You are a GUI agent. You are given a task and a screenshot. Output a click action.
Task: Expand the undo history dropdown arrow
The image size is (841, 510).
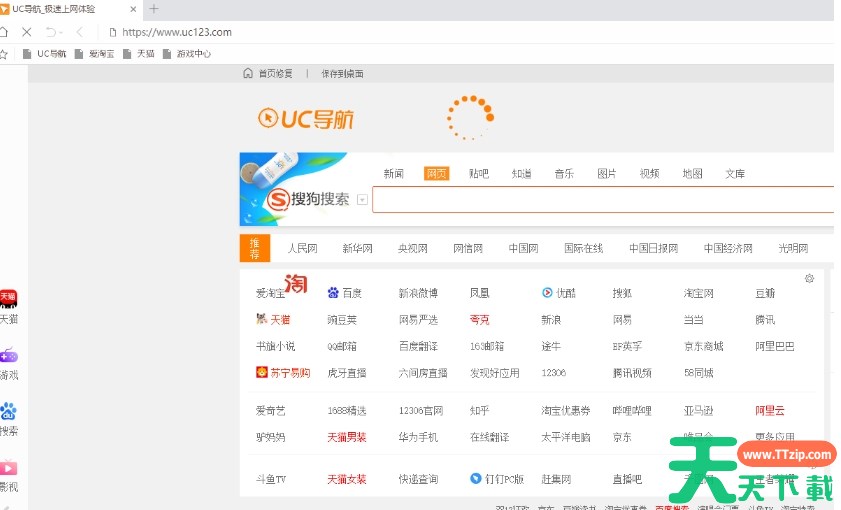click(61, 32)
